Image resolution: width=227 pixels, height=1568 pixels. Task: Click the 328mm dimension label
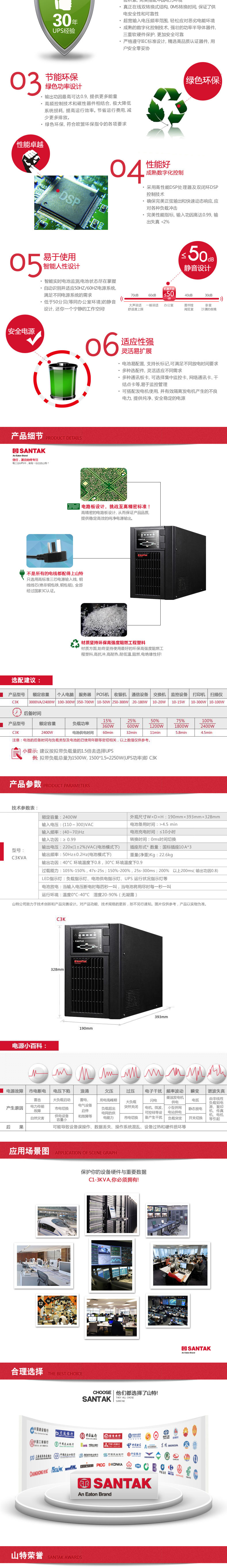(57, 969)
